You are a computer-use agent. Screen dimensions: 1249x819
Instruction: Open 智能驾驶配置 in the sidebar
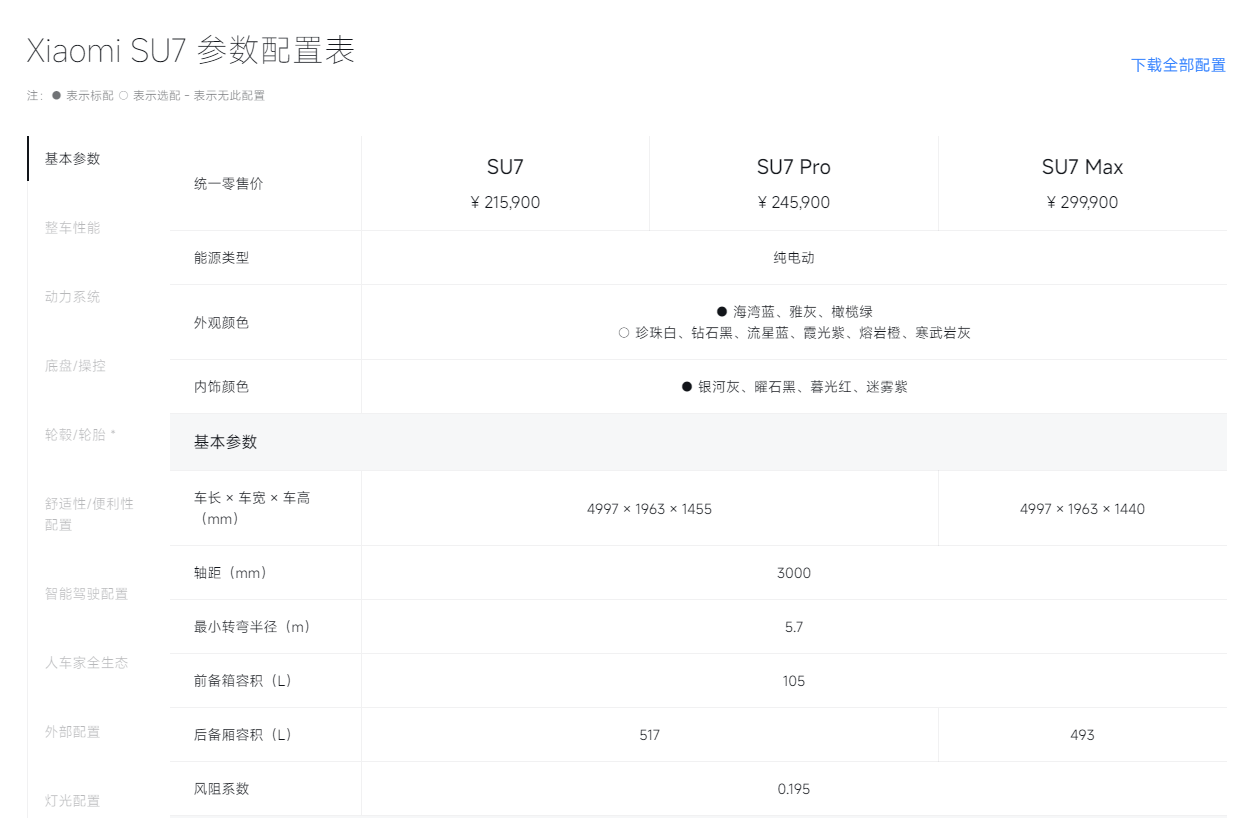tap(87, 594)
